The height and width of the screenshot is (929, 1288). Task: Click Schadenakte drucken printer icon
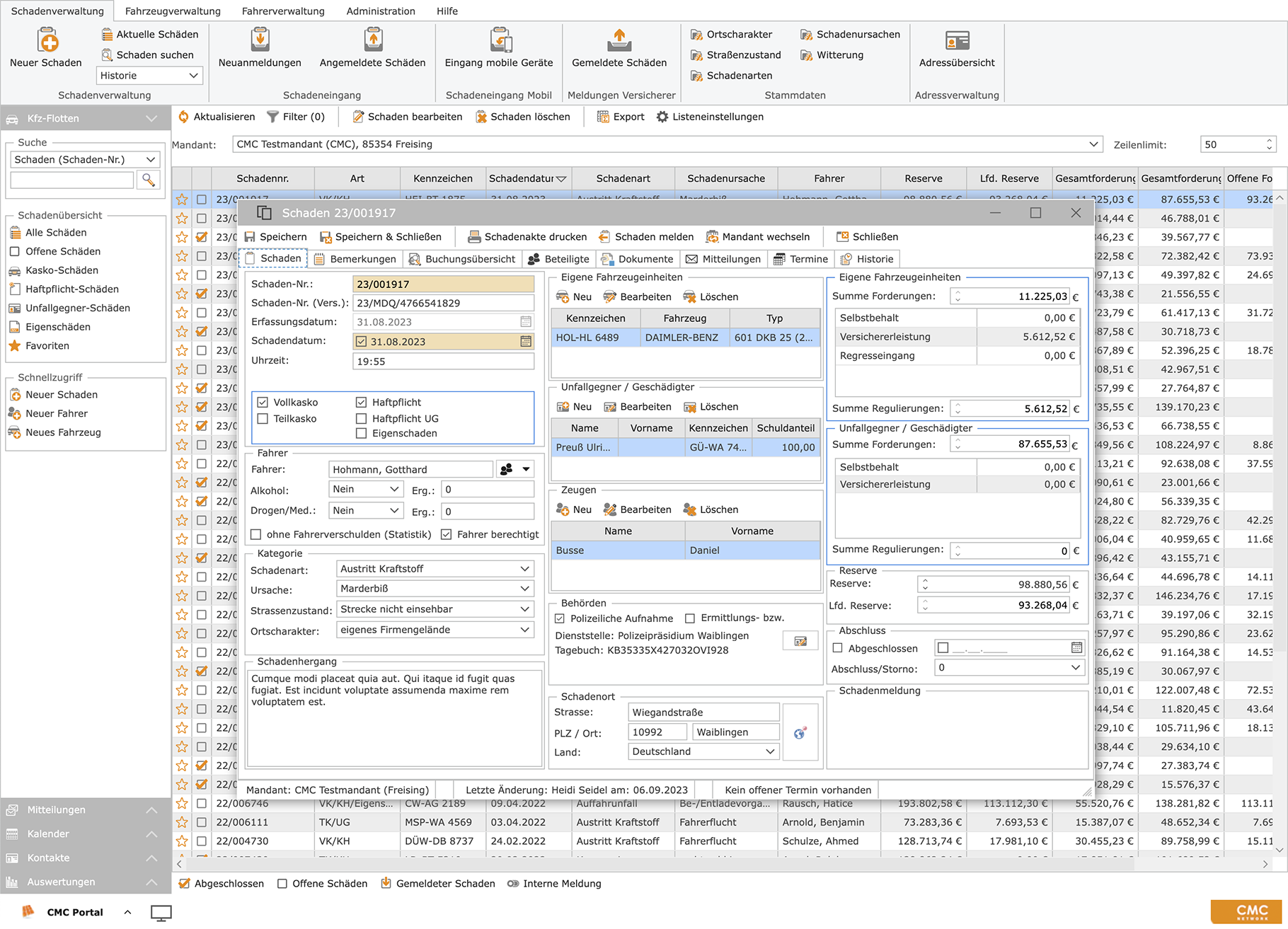(x=474, y=237)
